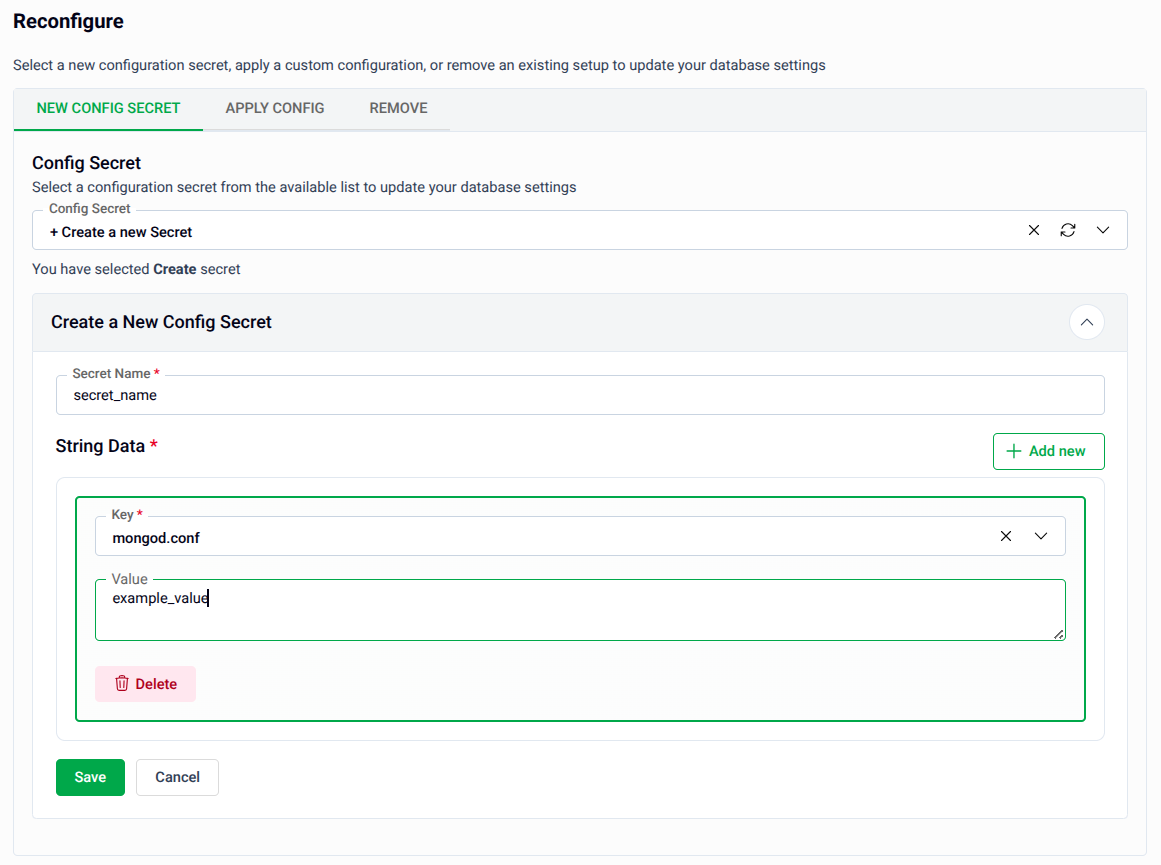
Task: Select the Create a new Secret option
Action: coord(120,230)
